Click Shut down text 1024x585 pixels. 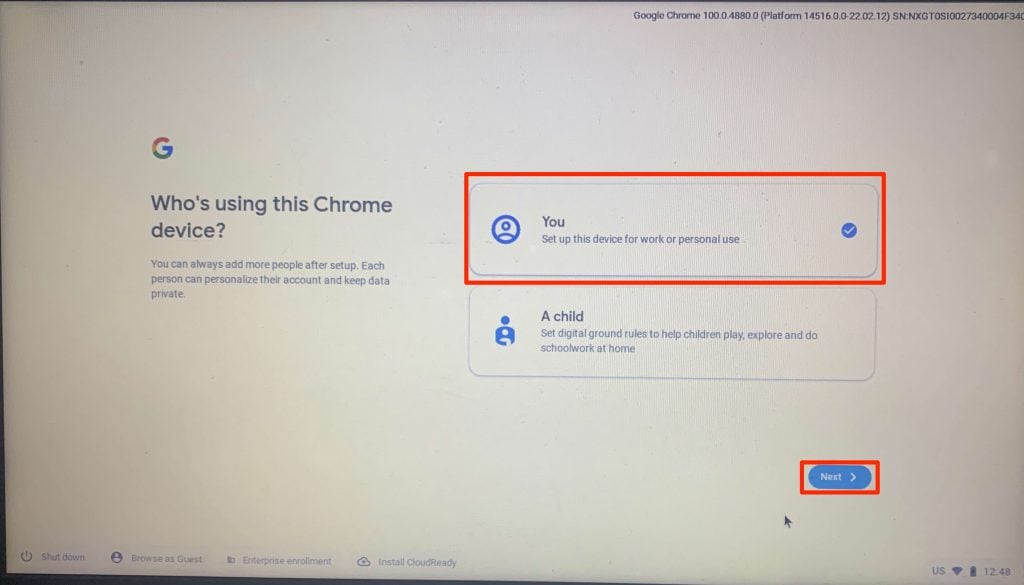click(63, 557)
